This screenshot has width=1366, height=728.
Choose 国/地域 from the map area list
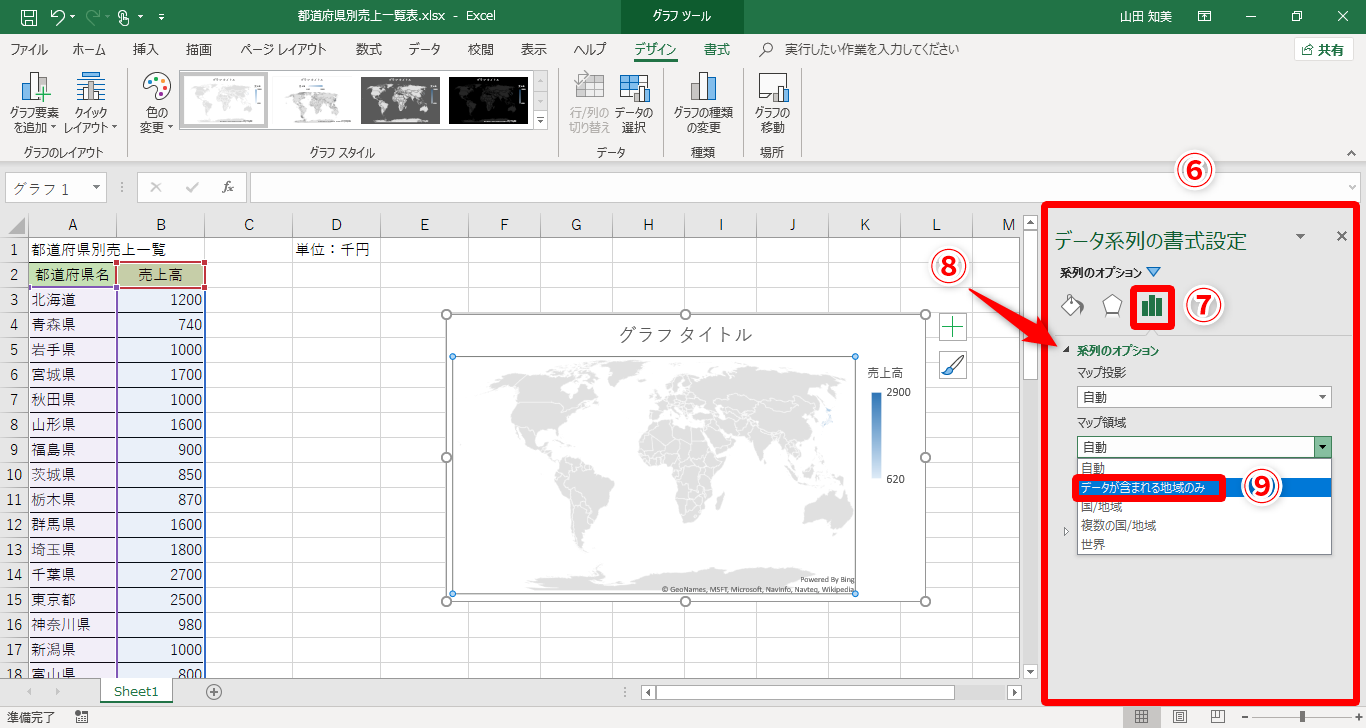click(x=1204, y=507)
